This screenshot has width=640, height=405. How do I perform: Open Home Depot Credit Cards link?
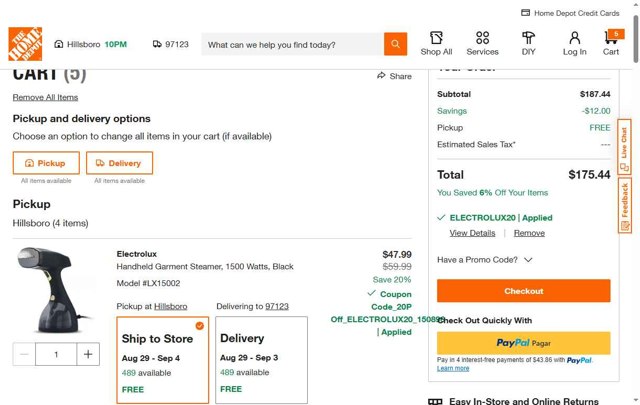(x=570, y=13)
